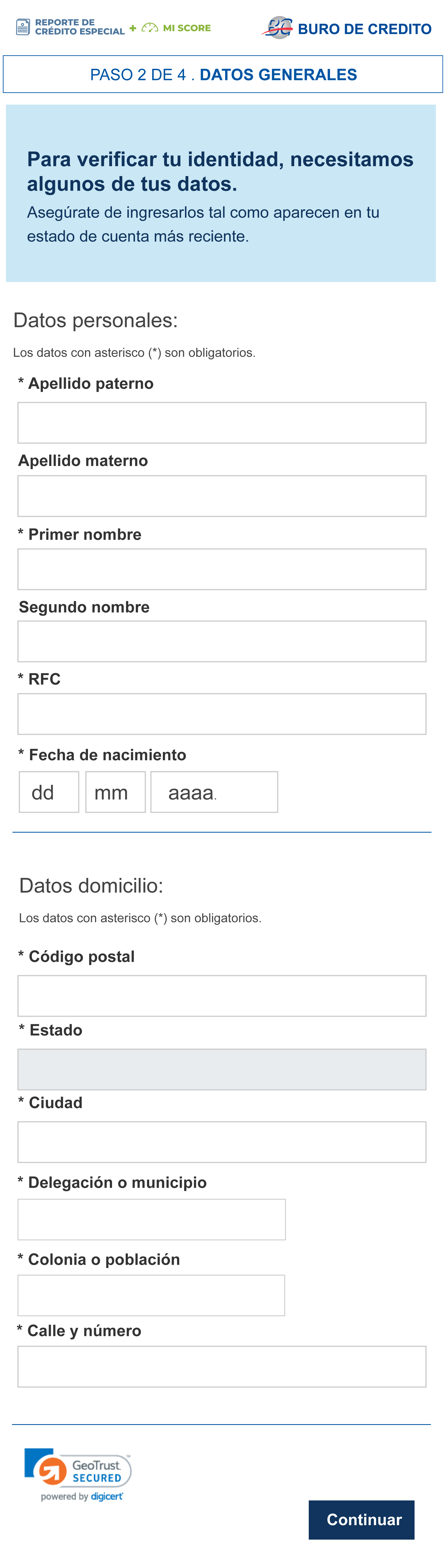Select the dd day field
444x1568 pixels.
49,791
